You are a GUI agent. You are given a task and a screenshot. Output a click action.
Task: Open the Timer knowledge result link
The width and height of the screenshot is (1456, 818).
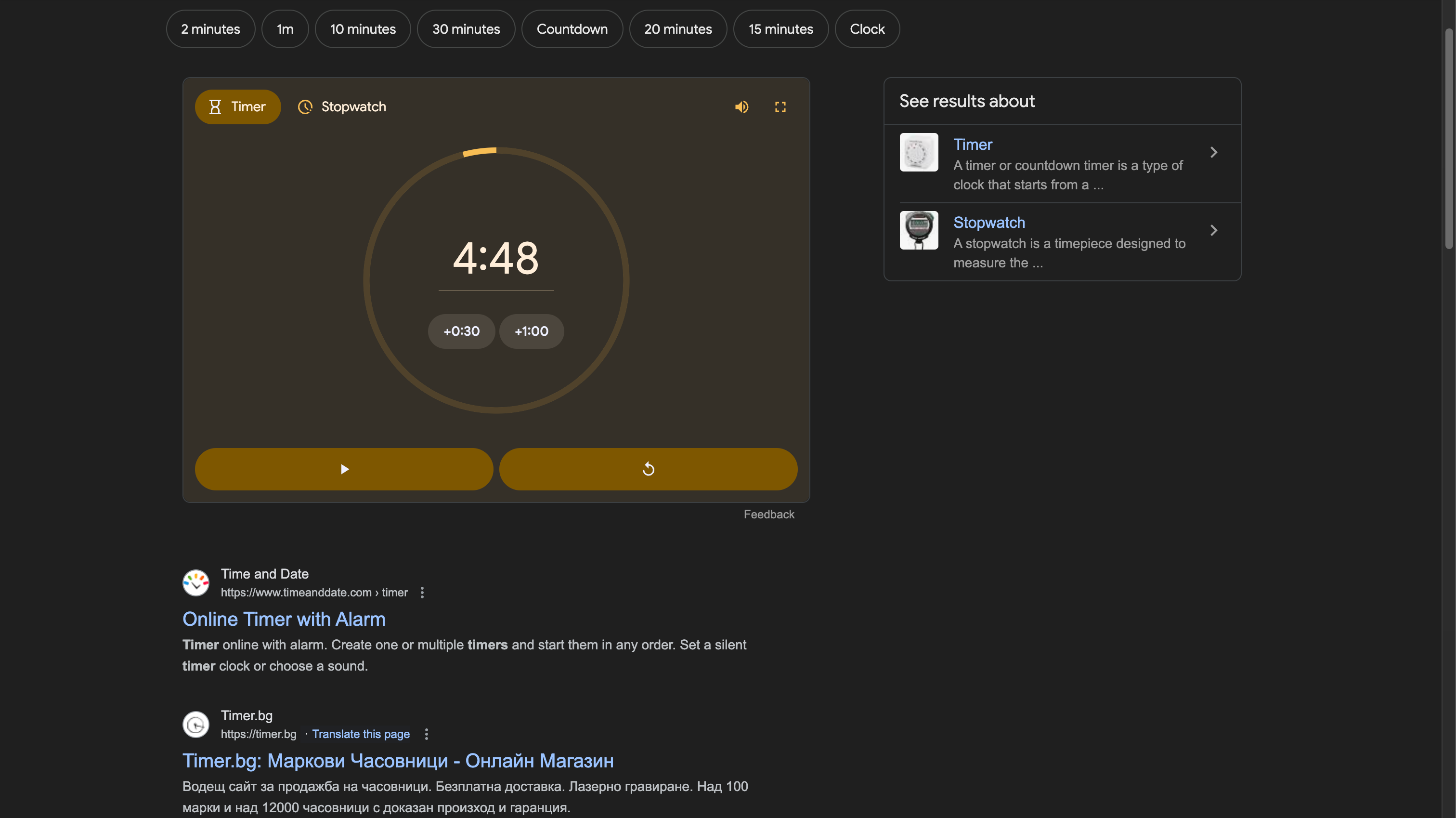[x=972, y=144]
